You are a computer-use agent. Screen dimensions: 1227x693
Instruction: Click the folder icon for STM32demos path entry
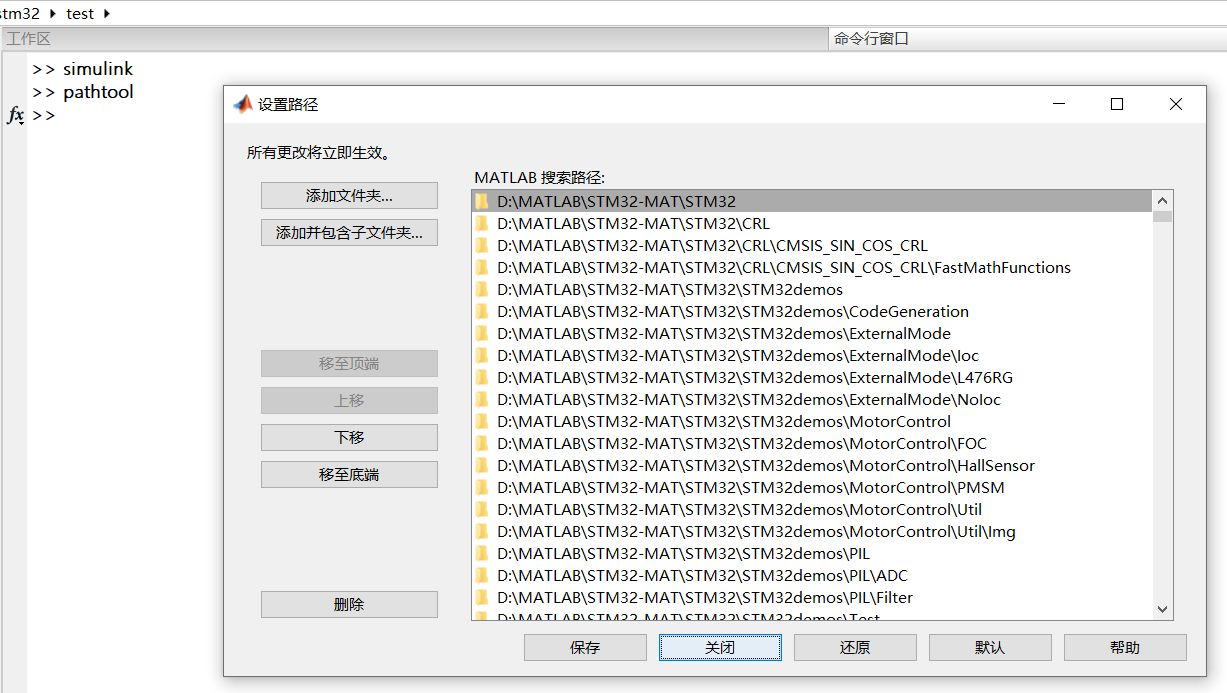pyautogui.click(x=482, y=289)
